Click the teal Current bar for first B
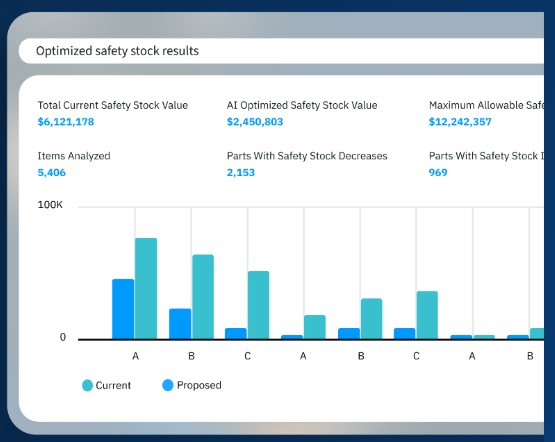Viewport: 555px width, 442px height. 203,297
